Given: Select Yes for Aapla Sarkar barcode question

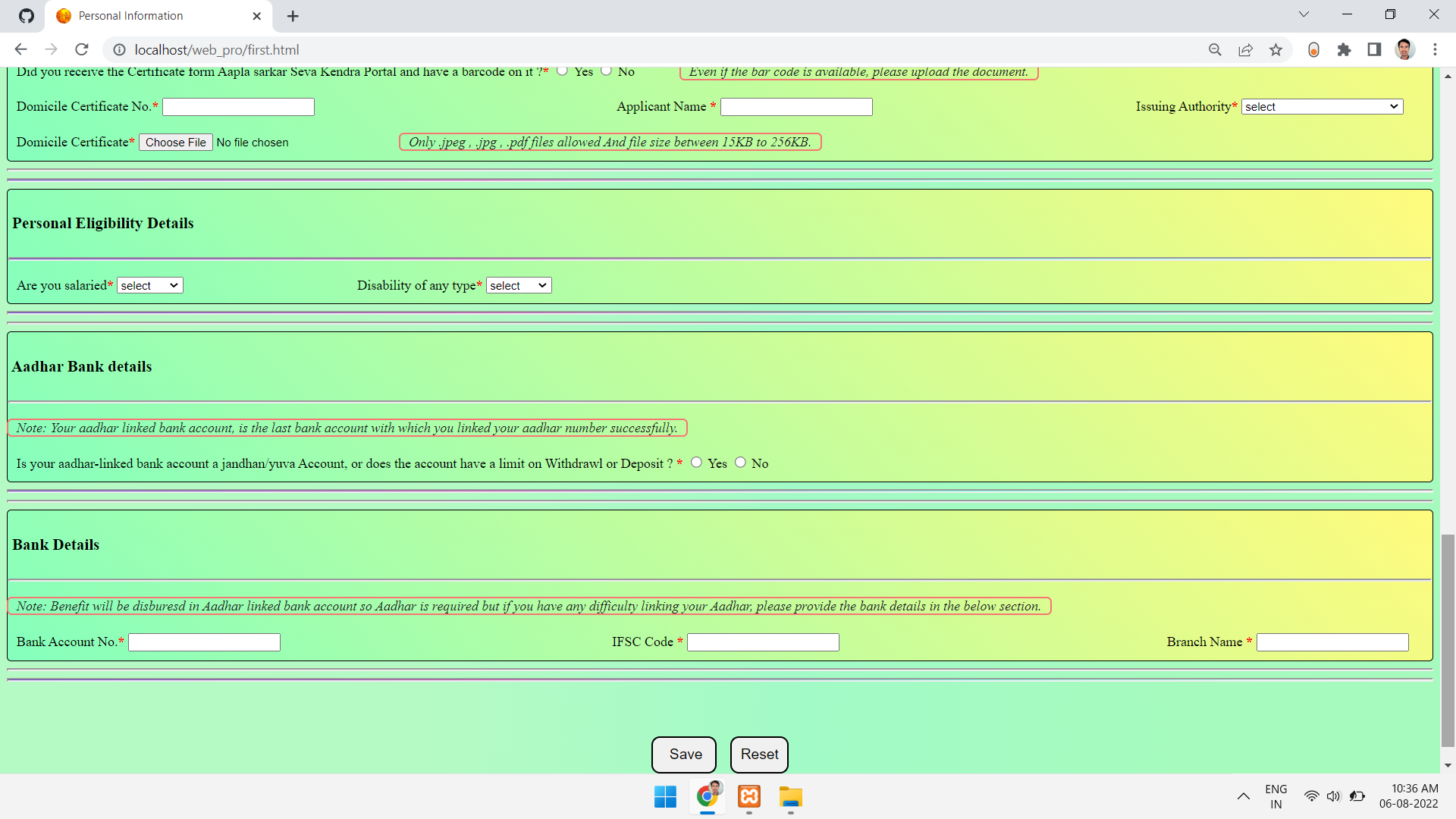Looking at the screenshot, I should pos(562,71).
